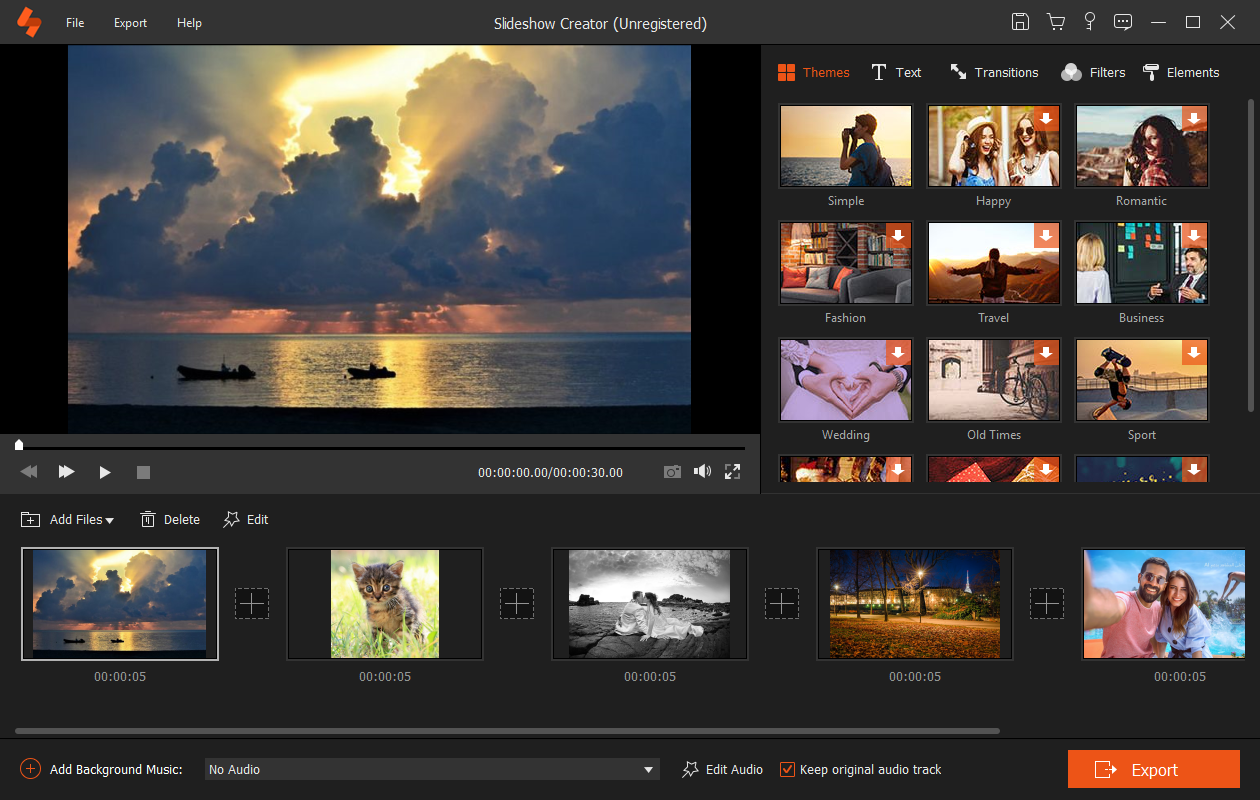
Task: Select the kitten thumbnail in the timeline
Action: (385, 603)
